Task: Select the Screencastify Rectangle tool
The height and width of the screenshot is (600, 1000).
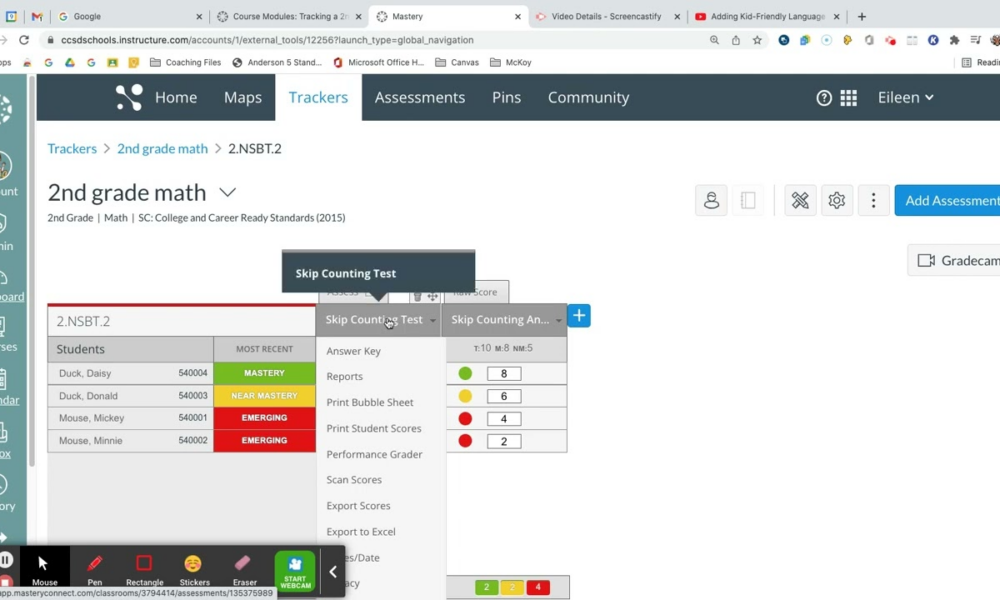Action: tap(144, 569)
